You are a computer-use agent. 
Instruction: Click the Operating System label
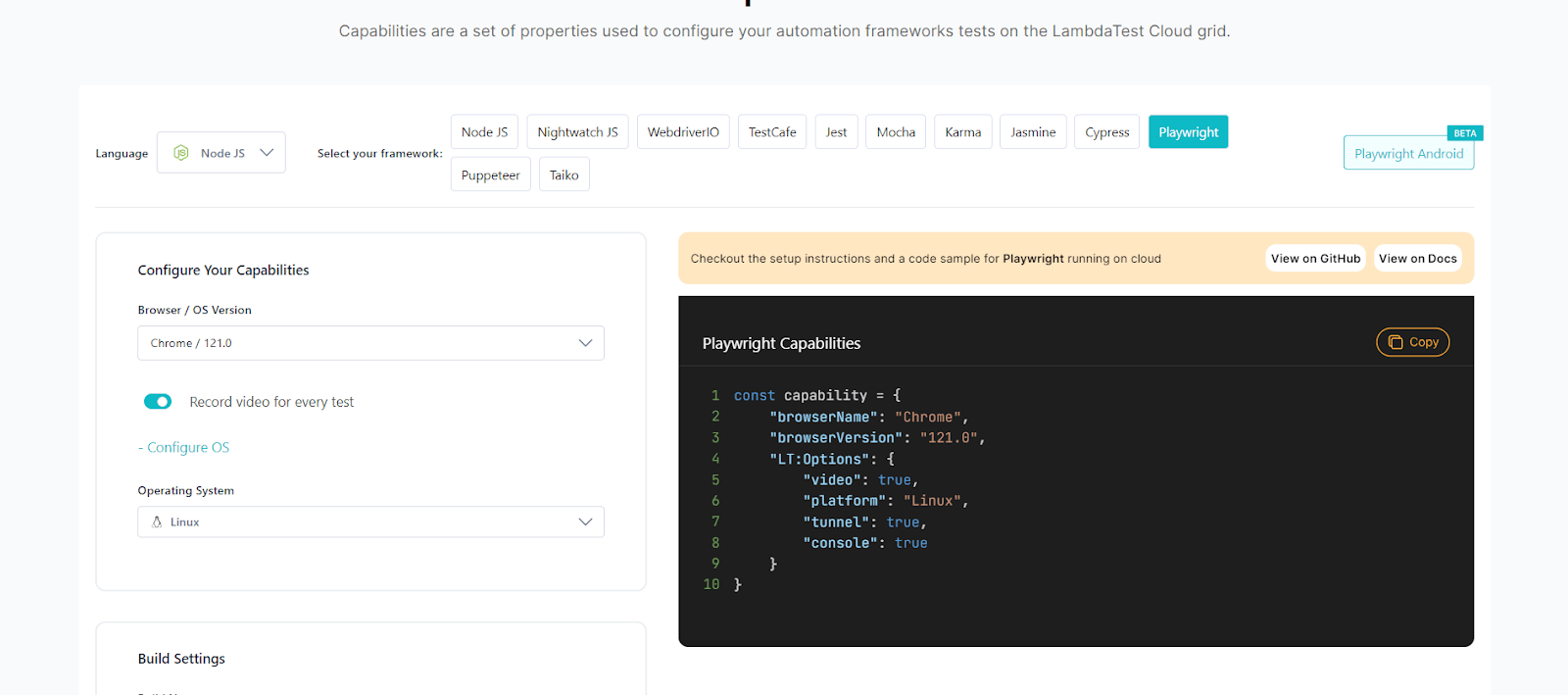[186, 491]
